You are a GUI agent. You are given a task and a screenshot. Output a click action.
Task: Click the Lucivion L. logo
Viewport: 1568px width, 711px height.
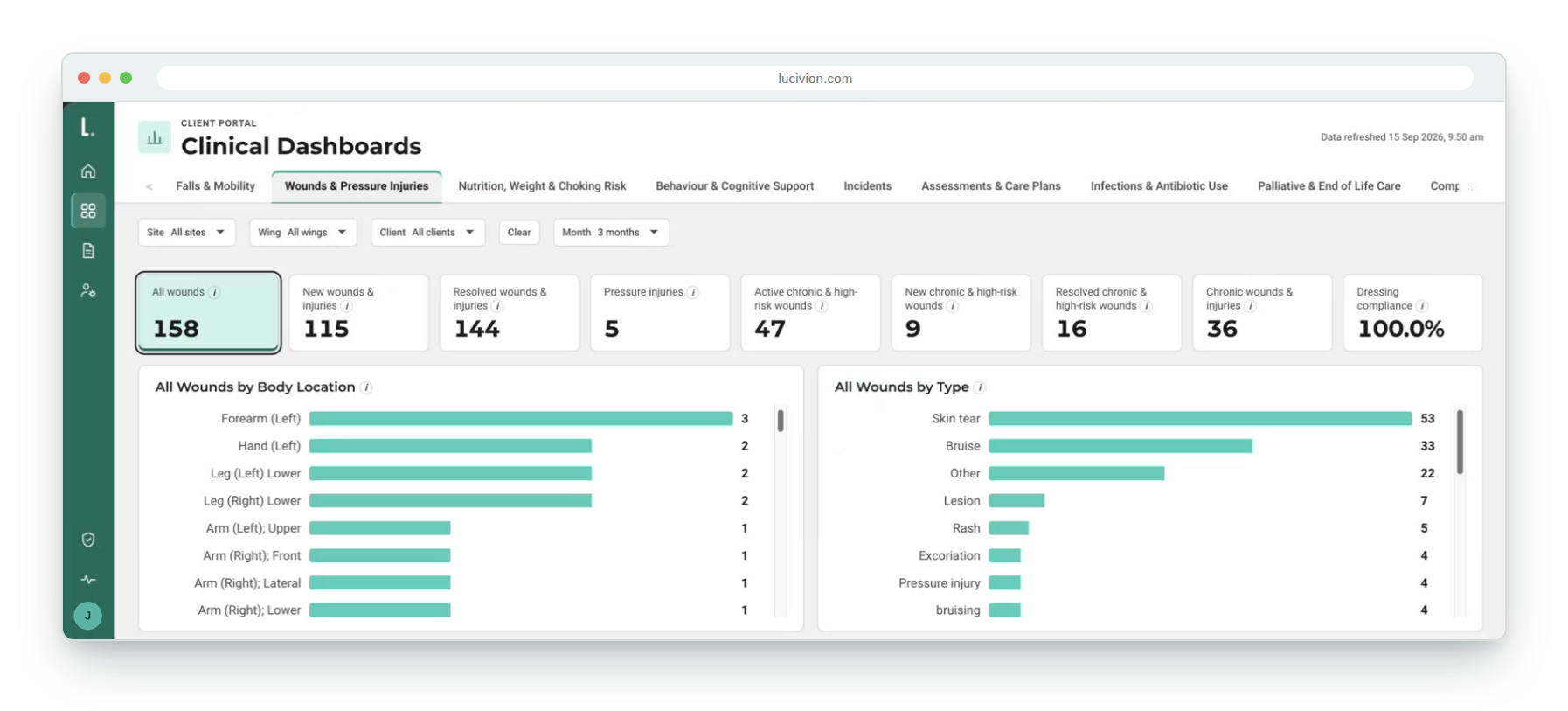[87, 128]
